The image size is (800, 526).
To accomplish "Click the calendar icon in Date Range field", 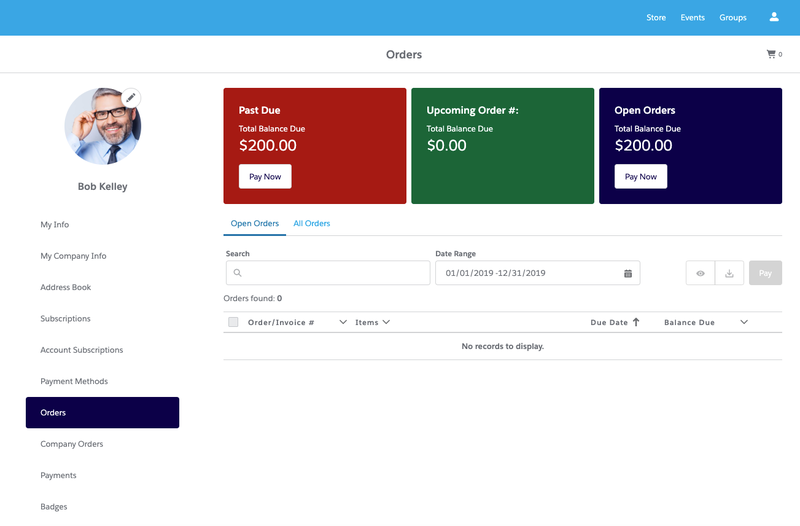I will [x=628, y=273].
